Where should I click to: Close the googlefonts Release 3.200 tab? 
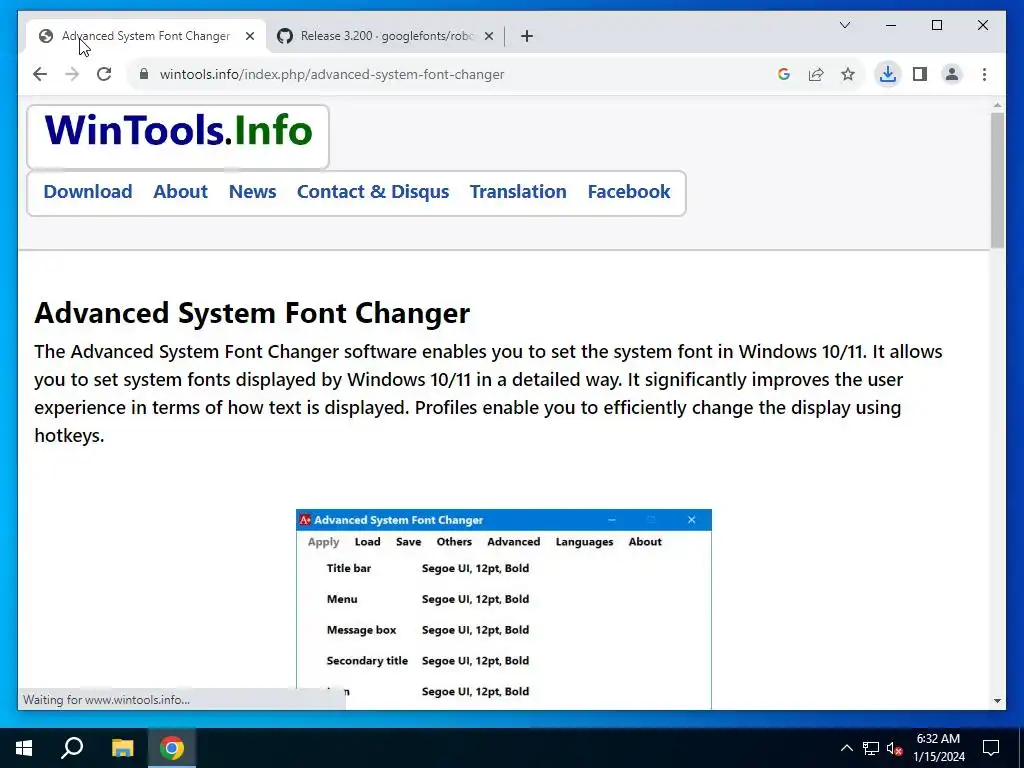coord(488,36)
